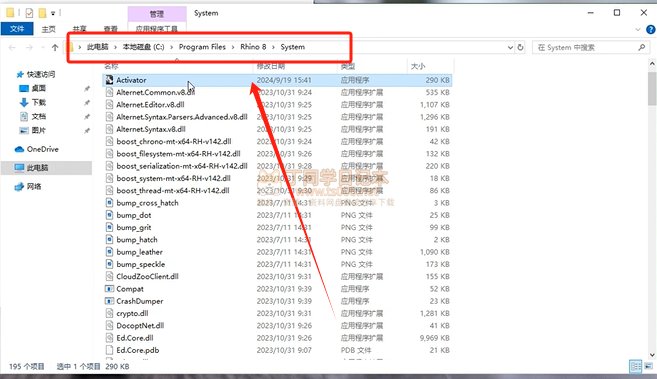The height and width of the screenshot is (379, 657).
Task: Go back with the back arrow
Action: click(12, 47)
